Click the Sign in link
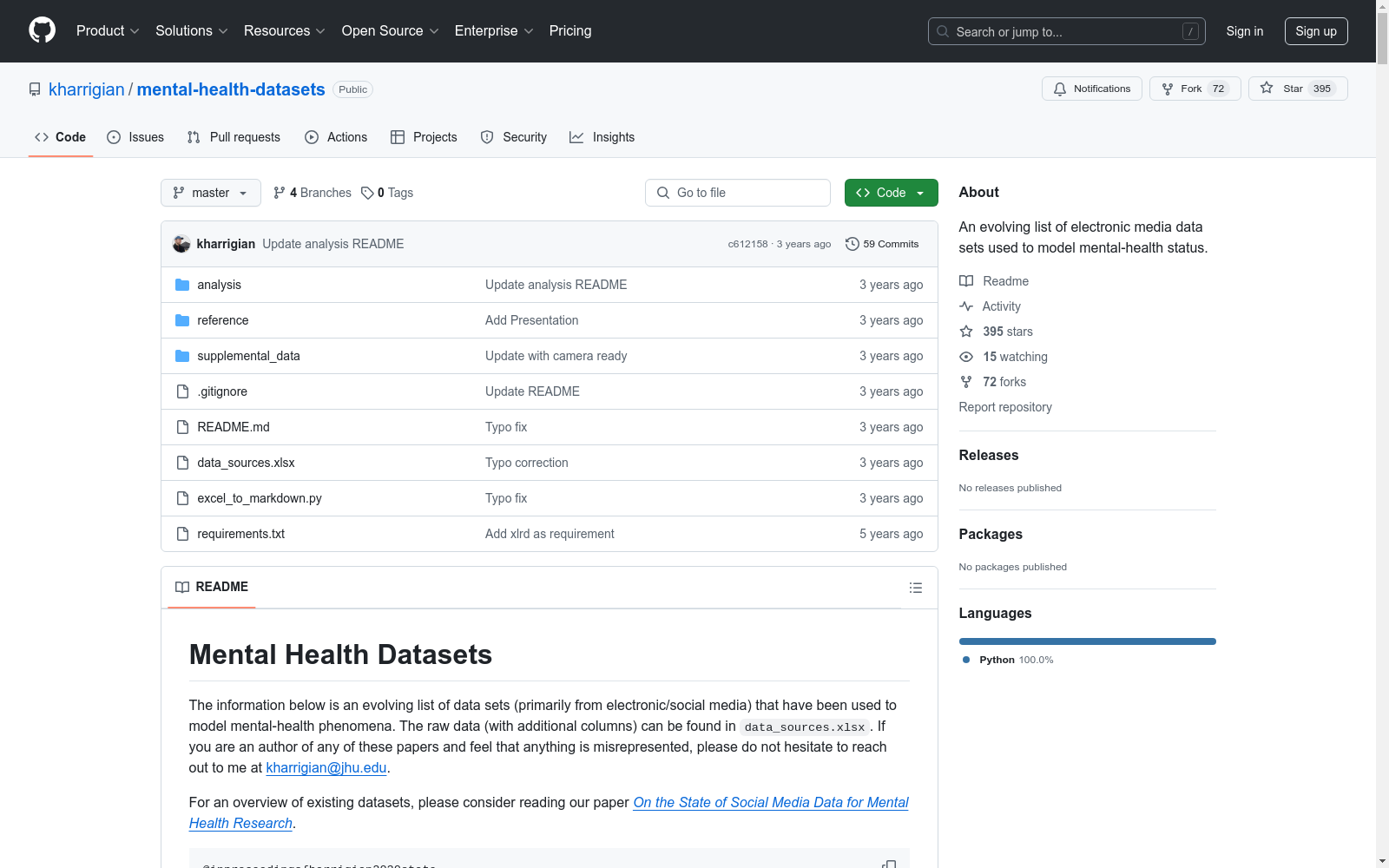 pyautogui.click(x=1245, y=31)
